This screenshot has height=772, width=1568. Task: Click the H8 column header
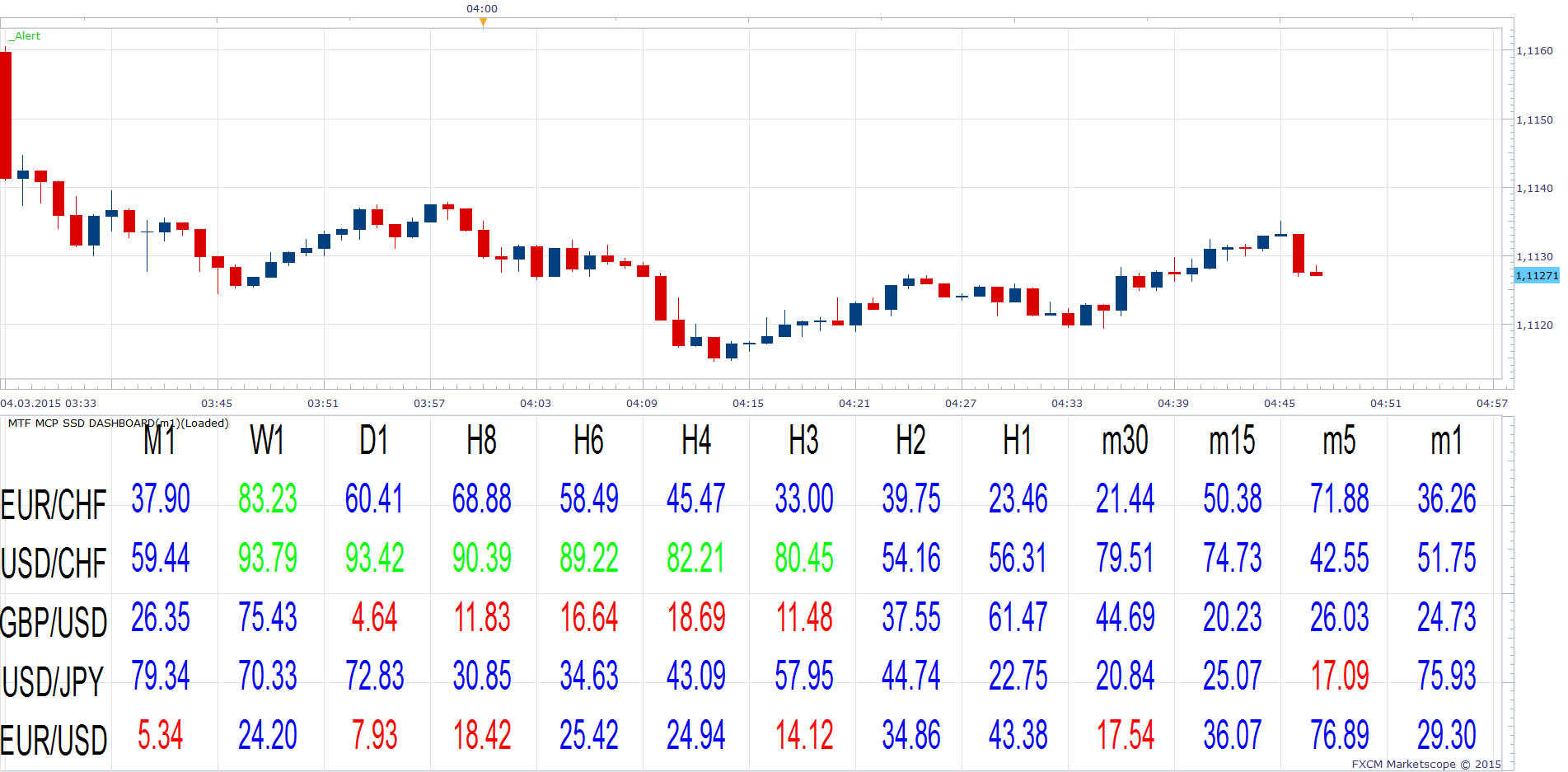[x=482, y=440]
